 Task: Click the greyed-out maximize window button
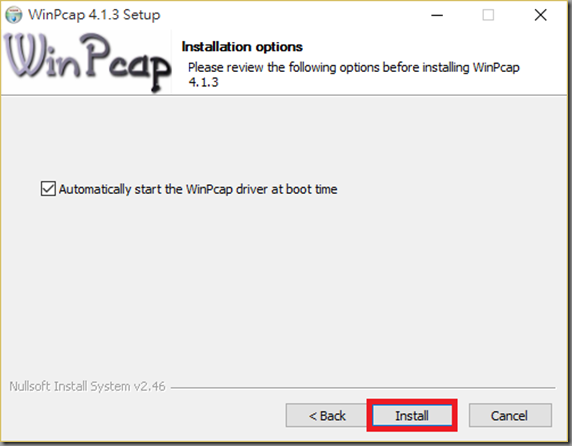click(x=488, y=15)
